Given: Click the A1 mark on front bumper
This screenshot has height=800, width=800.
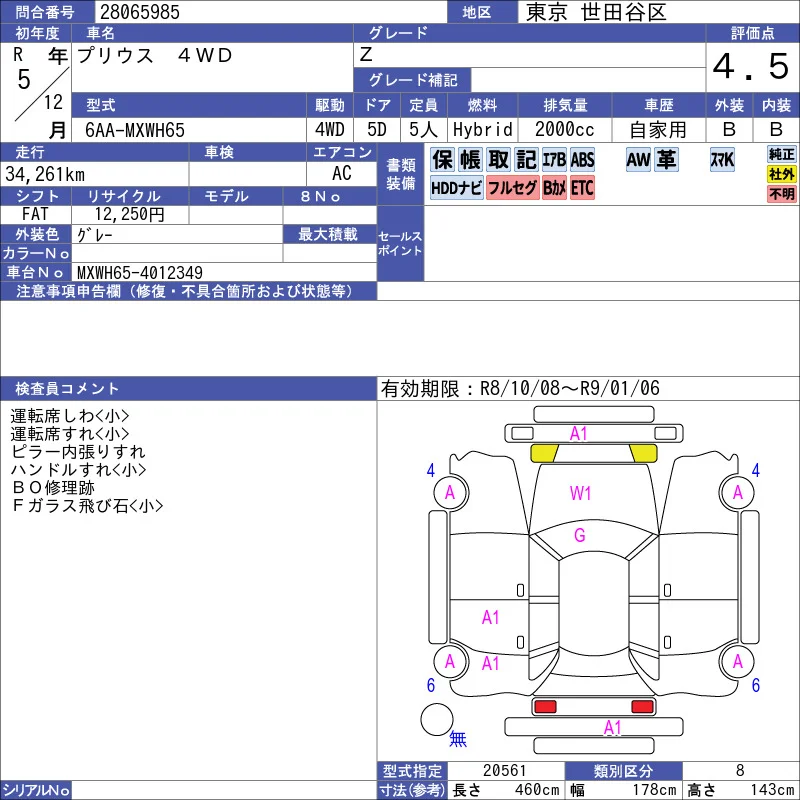Looking at the screenshot, I should (x=579, y=434).
